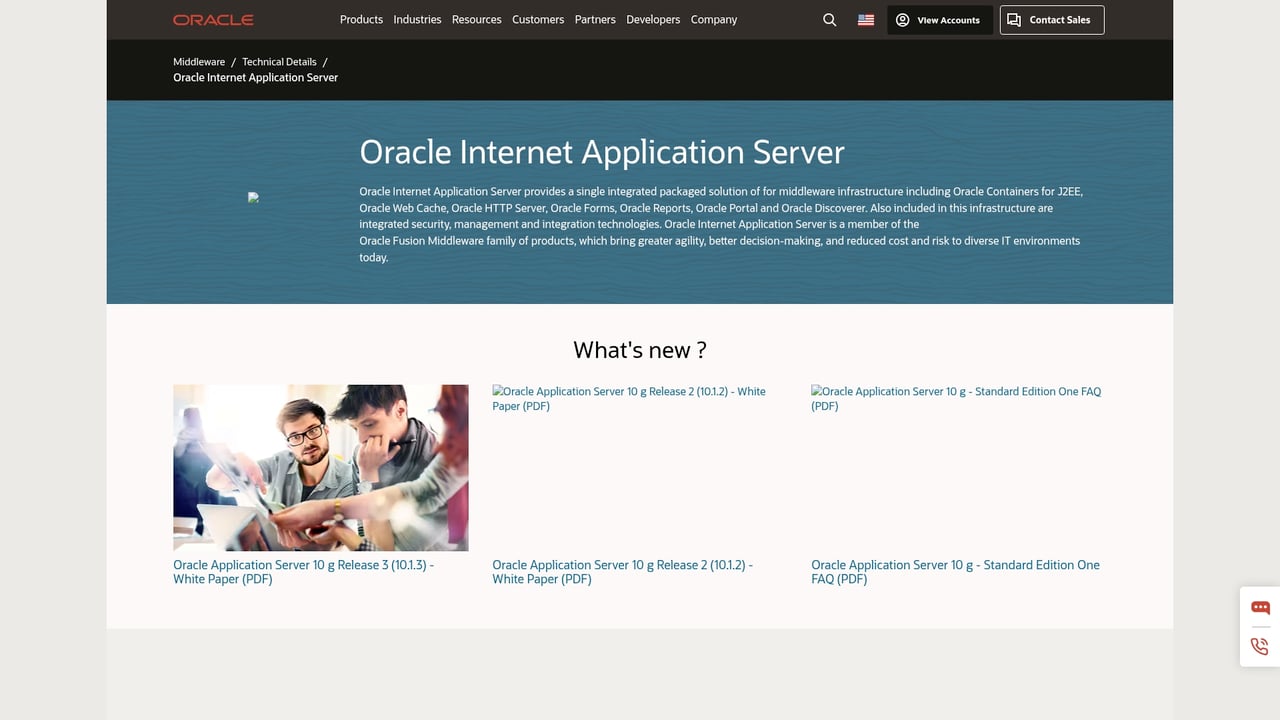Open the Standard Edition One FAQ PDF link

coord(955,571)
